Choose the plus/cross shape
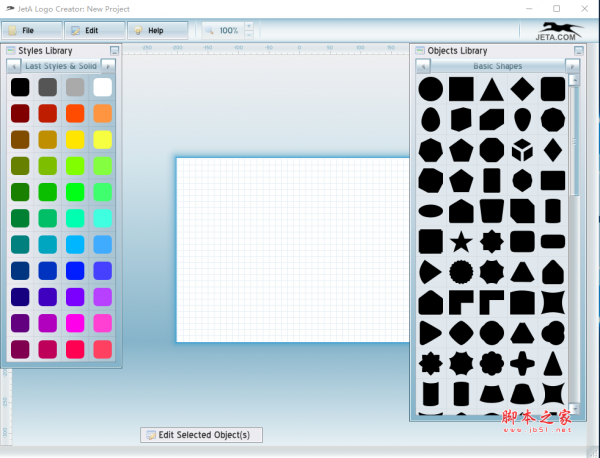Screen dimensions: 600x458 (521, 362)
